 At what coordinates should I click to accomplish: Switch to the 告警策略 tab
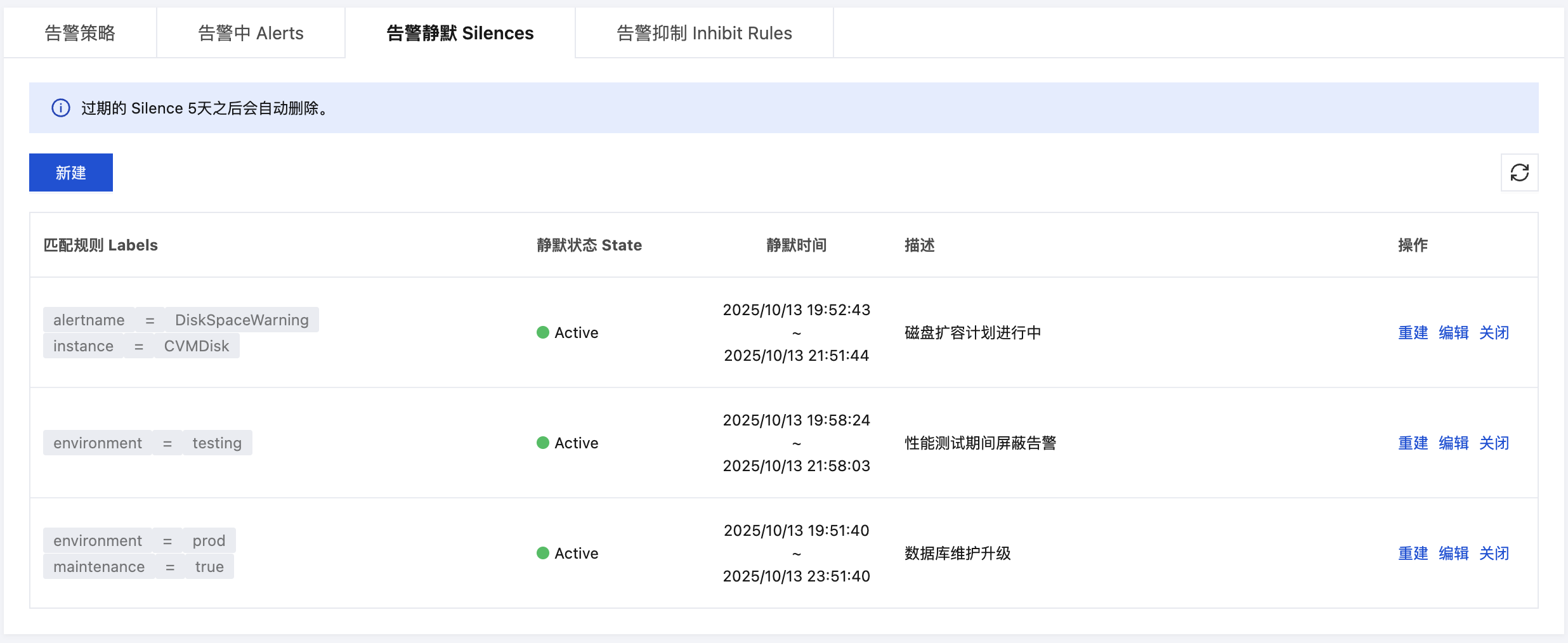tap(80, 33)
